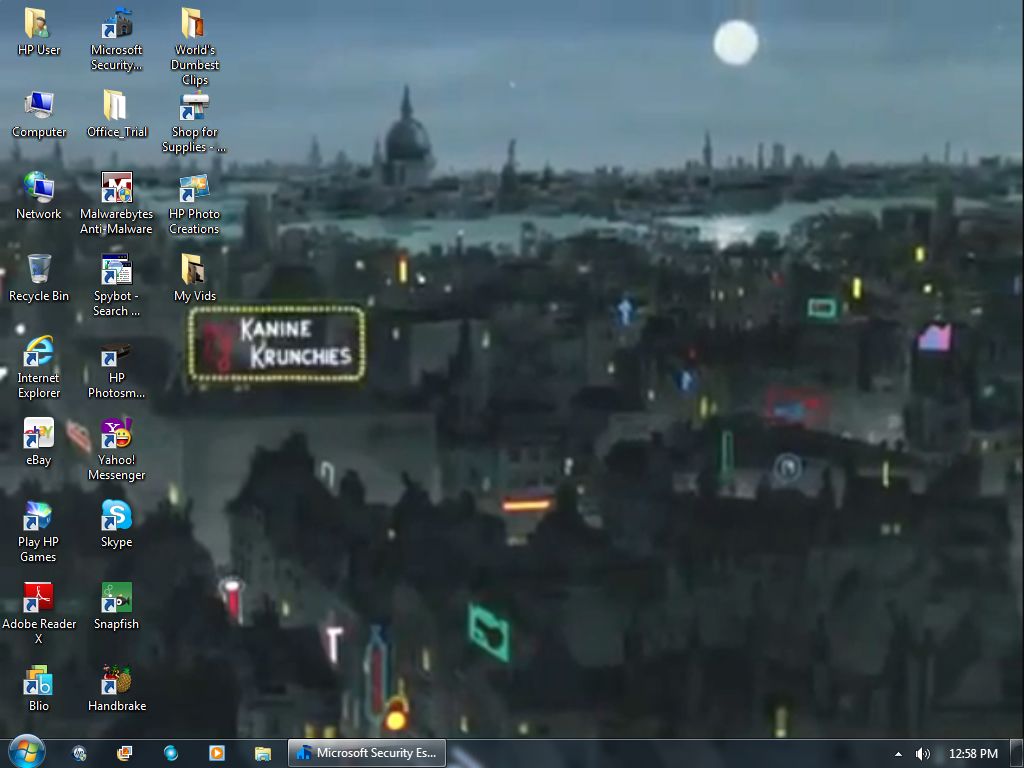Click the 12:58 PM clock
1024x768 pixels.
pyautogui.click(x=973, y=754)
